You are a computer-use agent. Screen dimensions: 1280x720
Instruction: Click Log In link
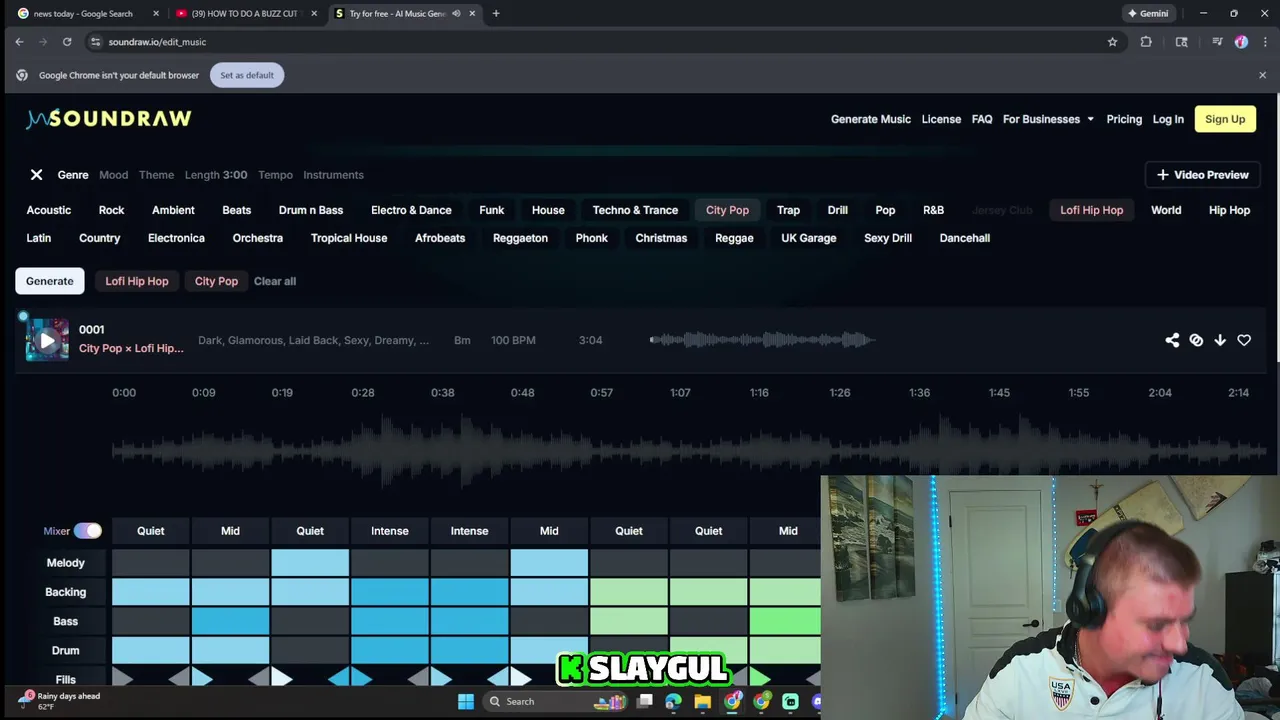click(x=1168, y=119)
